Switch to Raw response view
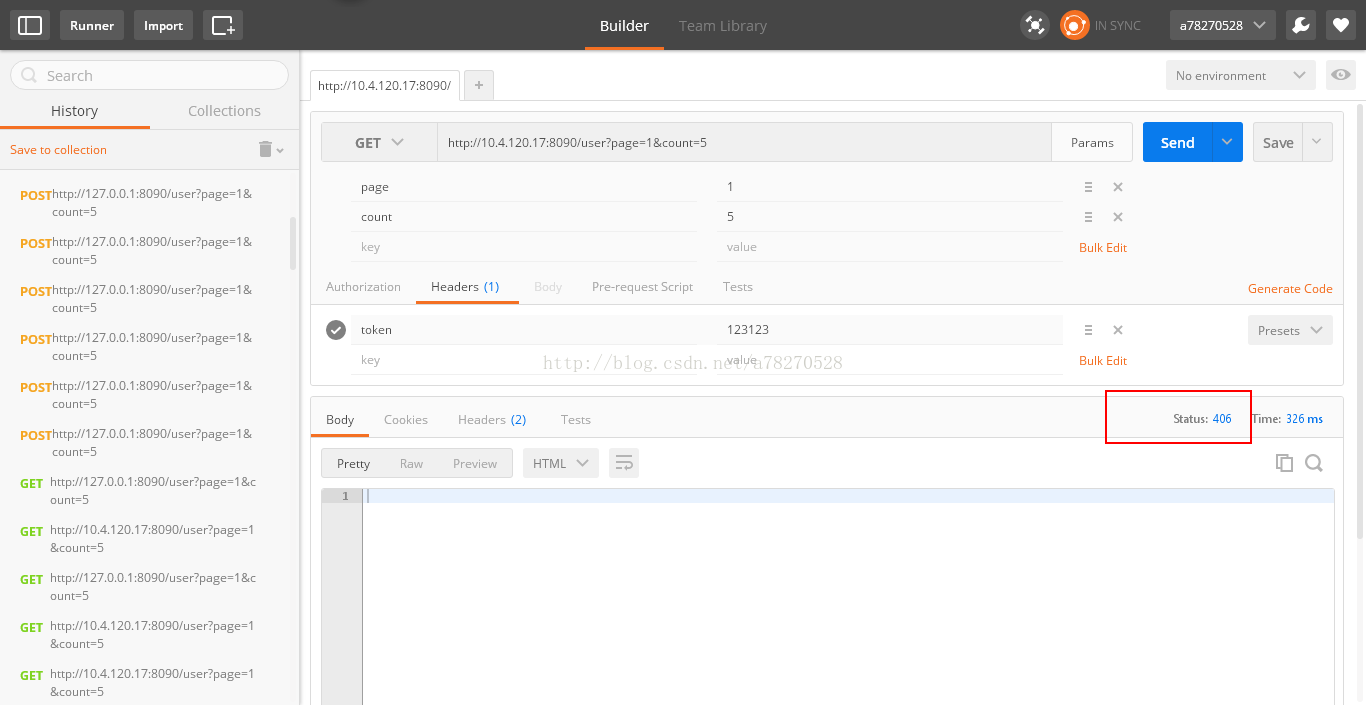The width and height of the screenshot is (1366, 705). click(411, 463)
